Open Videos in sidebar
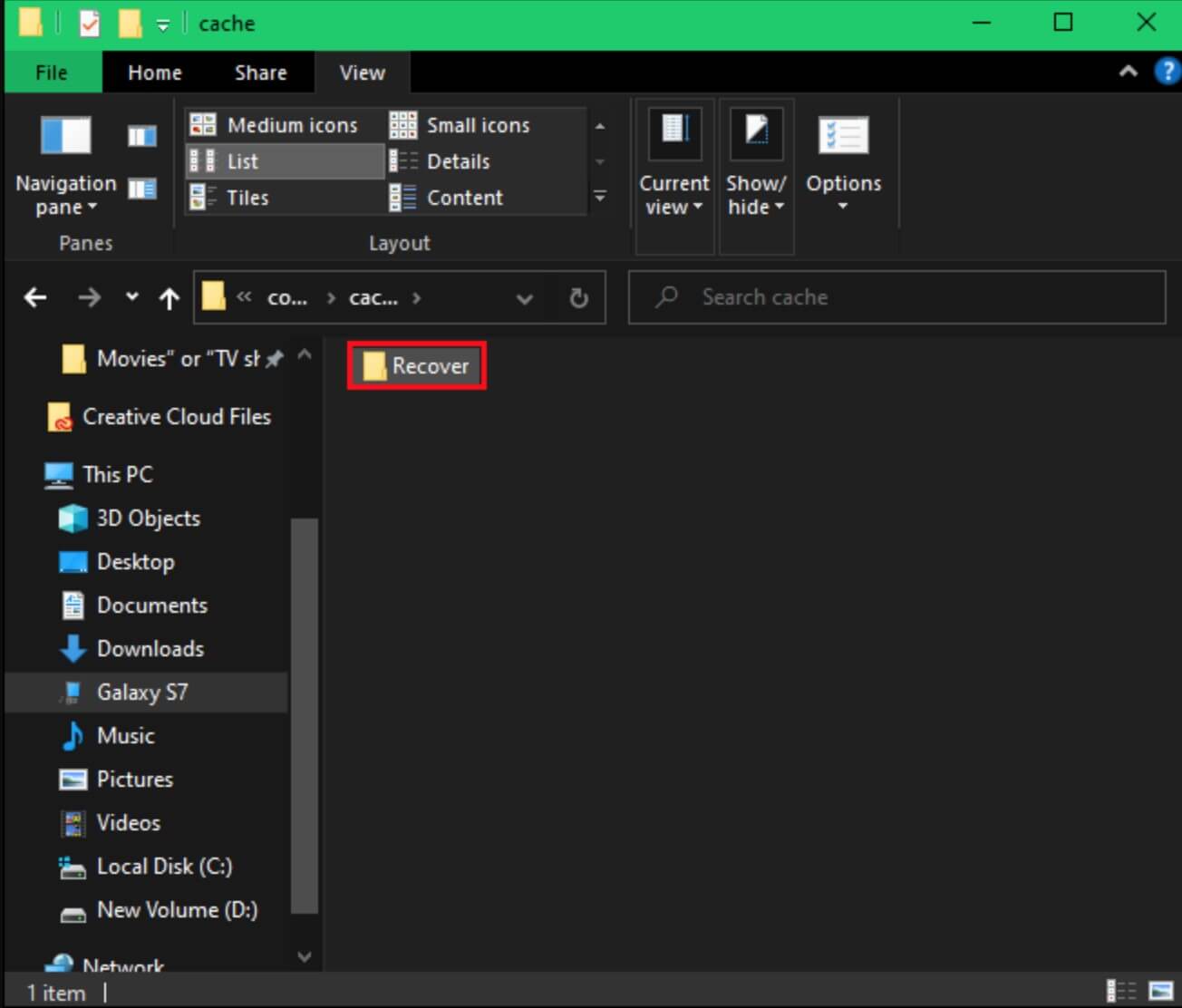 pyautogui.click(x=111, y=823)
